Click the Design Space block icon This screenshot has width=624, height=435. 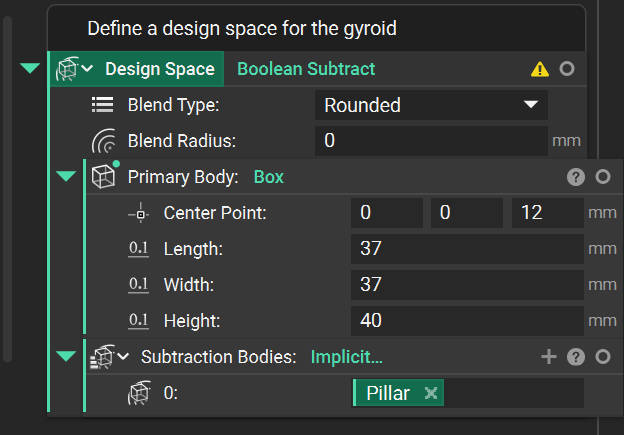pyautogui.click(x=67, y=69)
